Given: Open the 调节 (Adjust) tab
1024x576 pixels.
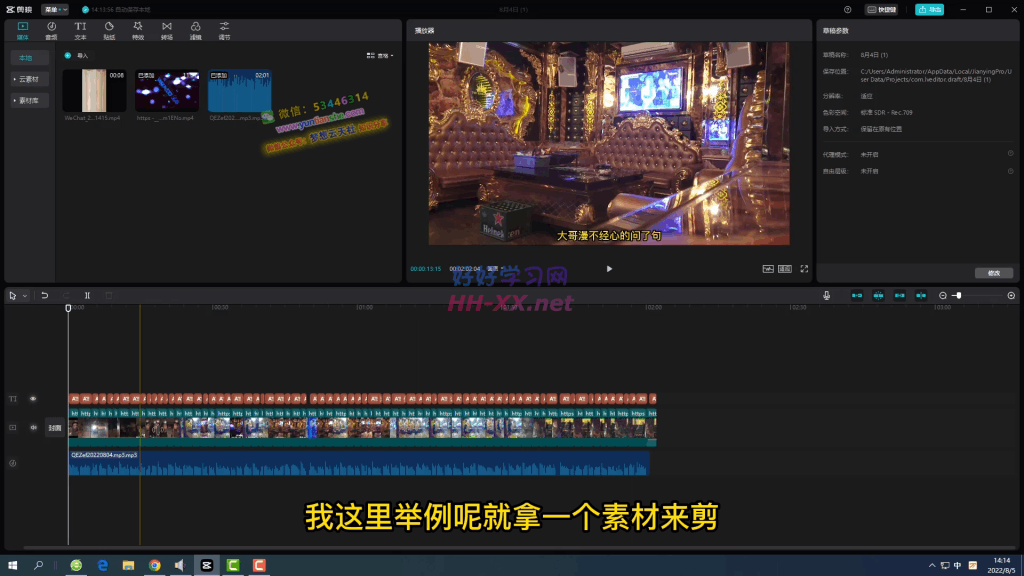Looking at the screenshot, I should [x=224, y=30].
